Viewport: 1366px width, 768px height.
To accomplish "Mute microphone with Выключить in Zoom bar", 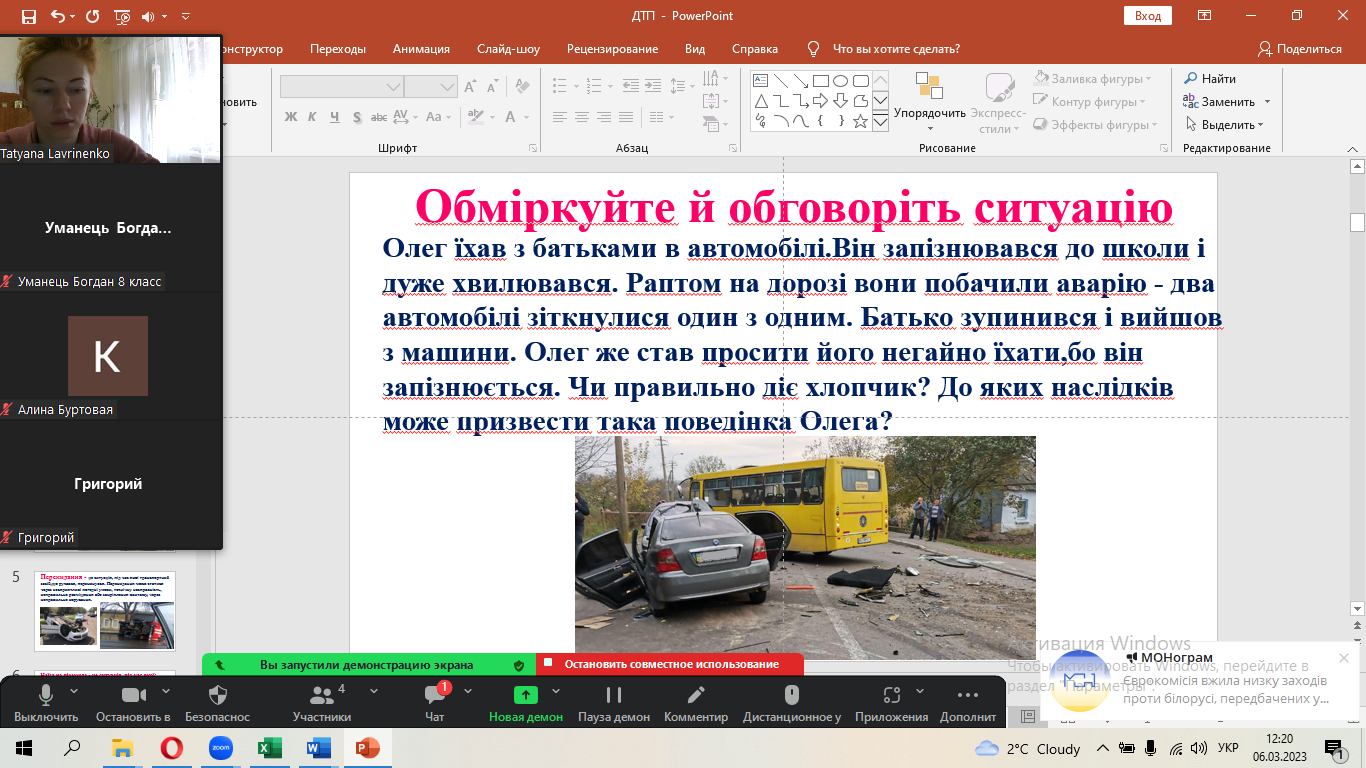I will point(46,704).
